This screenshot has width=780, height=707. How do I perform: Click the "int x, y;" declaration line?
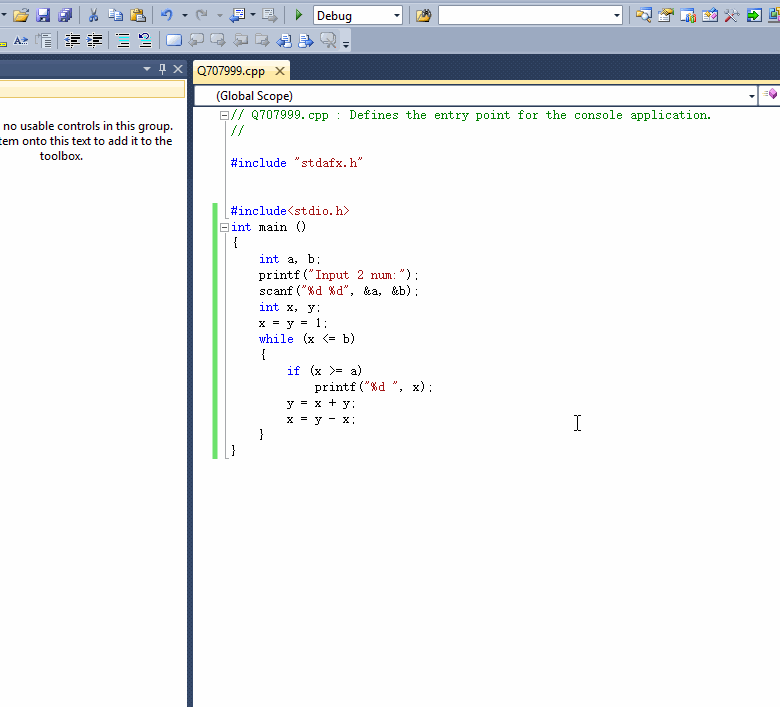pyautogui.click(x=290, y=307)
